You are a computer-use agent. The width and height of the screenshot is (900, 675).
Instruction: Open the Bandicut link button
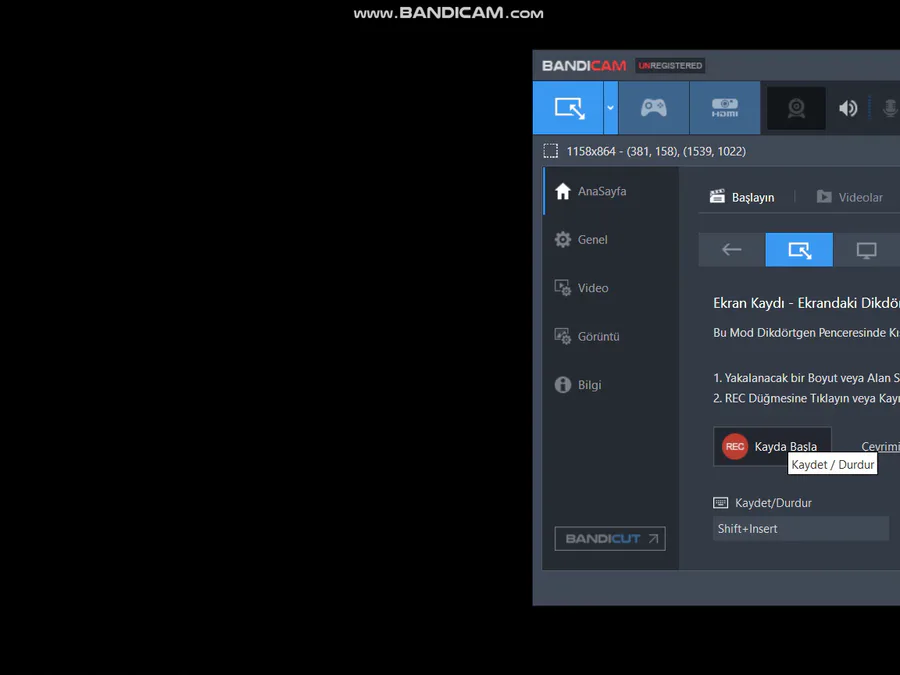(610, 538)
